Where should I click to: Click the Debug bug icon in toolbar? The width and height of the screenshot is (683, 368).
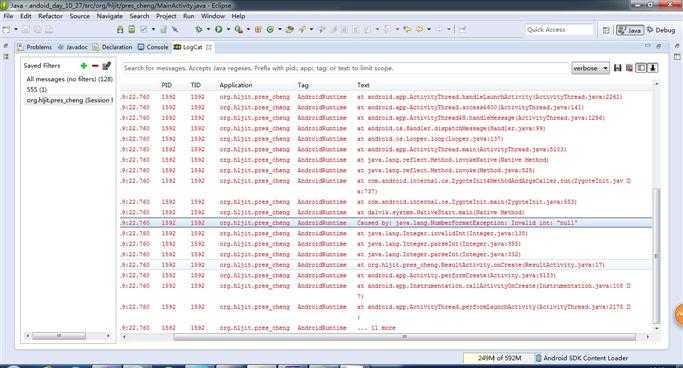[199, 29]
